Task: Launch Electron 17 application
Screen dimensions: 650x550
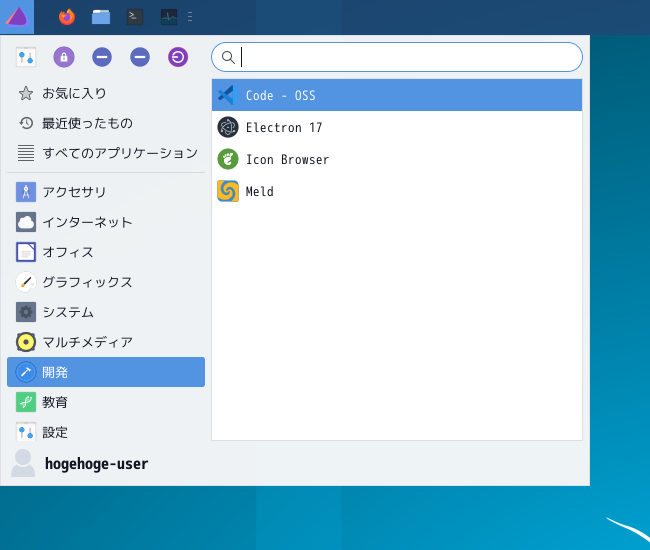Action: (x=397, y=127)
